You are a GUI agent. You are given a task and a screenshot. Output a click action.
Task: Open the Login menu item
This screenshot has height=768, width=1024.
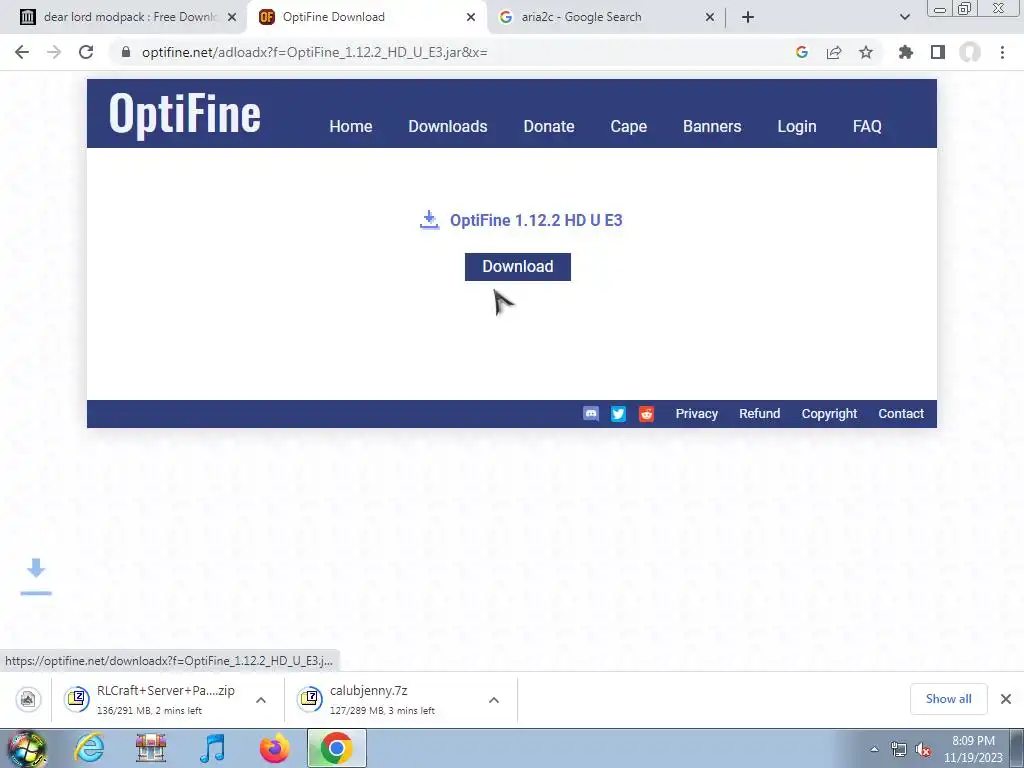pos(797,126)
